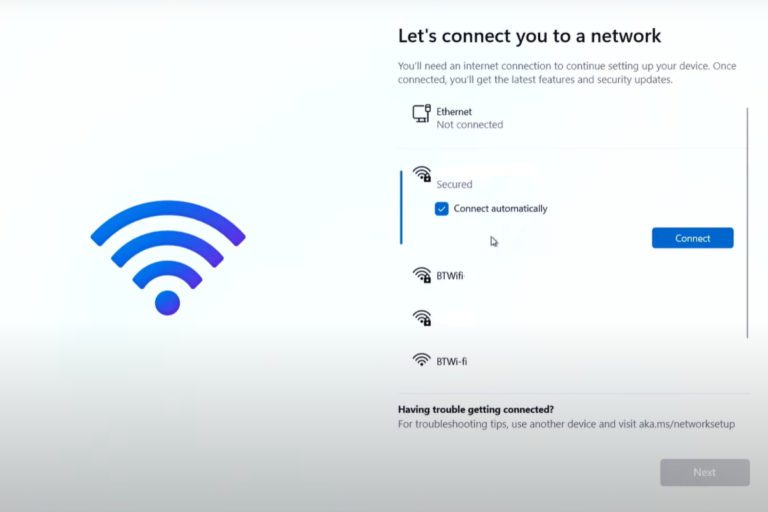The height and width of the screenshot is (512, 768).
Task: Click the 'Connect automatically' label text
Action: coord(500,209)
